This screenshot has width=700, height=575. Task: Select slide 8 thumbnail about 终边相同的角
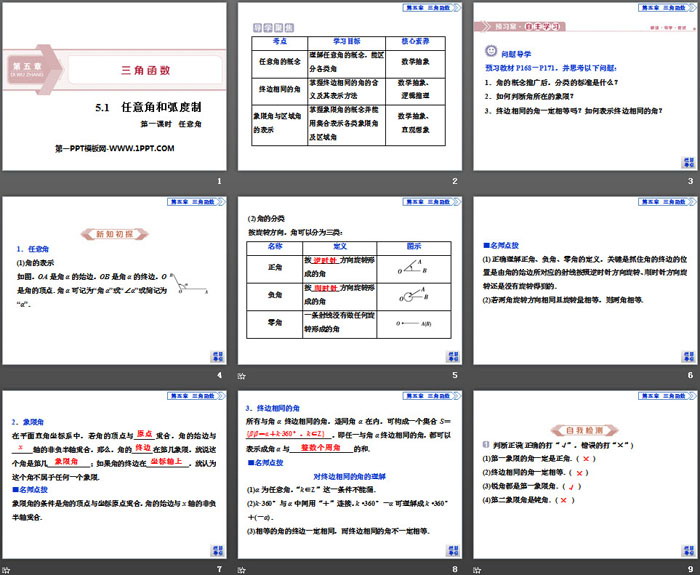[x=350, y=475]
